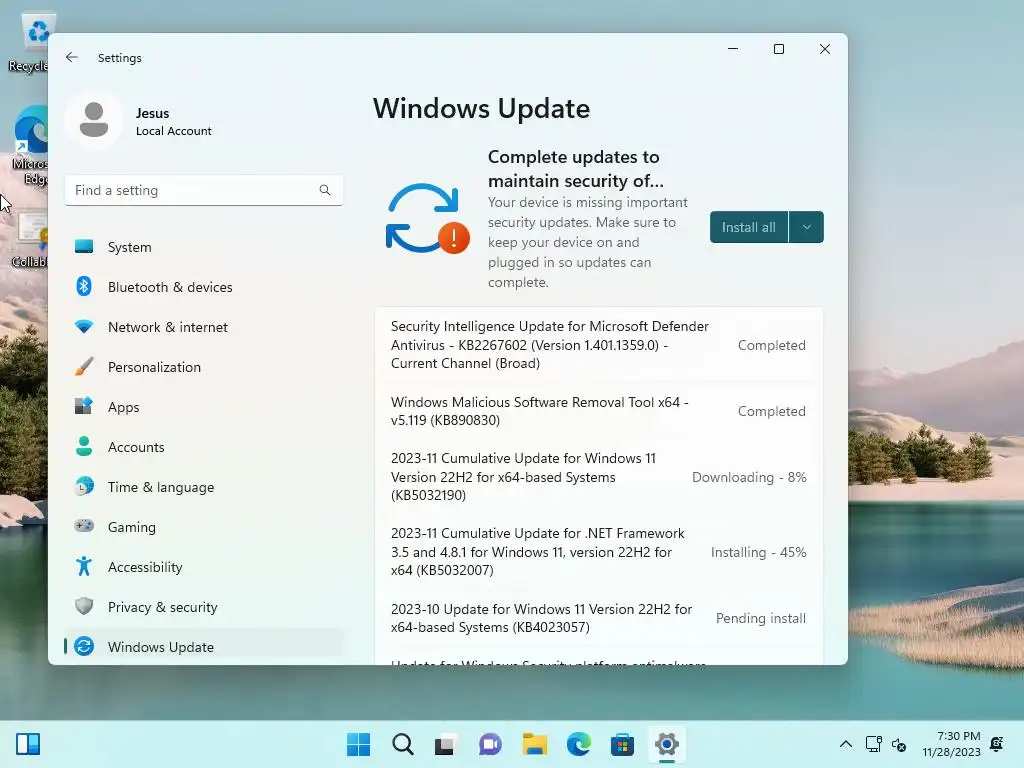Click the Malicious Software Removal Tool entry
This screenshot has width=1024, height=768.
click(599, 411)
